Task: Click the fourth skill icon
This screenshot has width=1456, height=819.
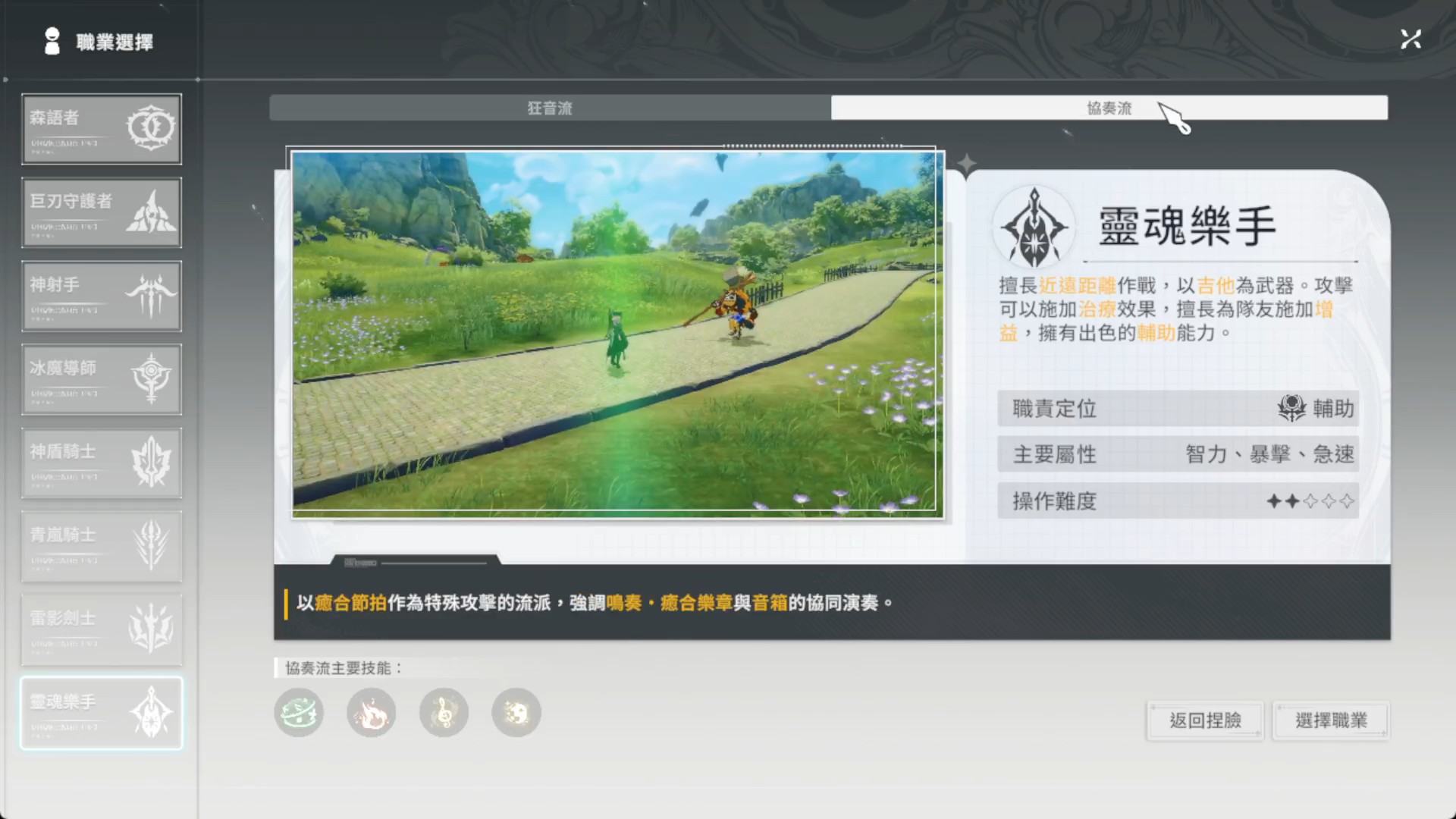Action: pos(516,713)
